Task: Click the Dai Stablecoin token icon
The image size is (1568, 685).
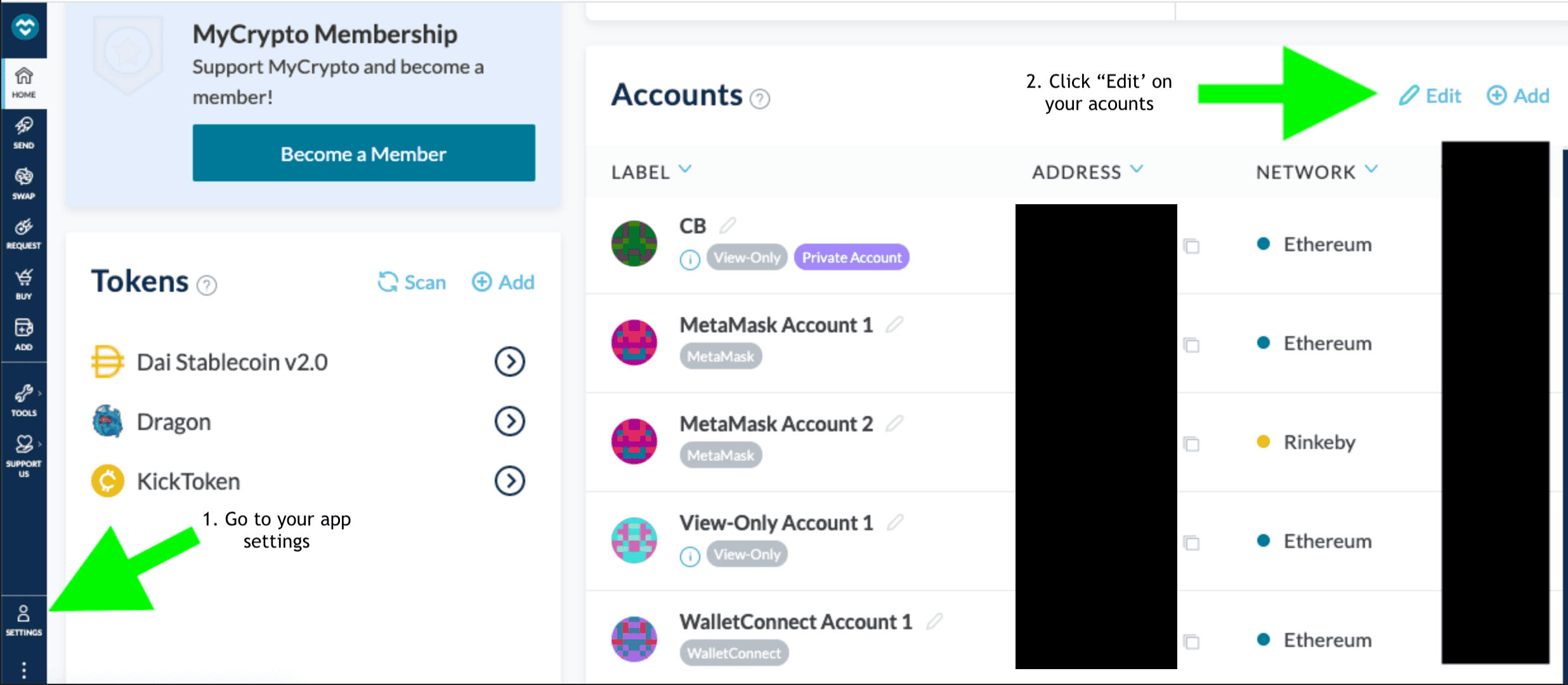Action: (107, 362)
